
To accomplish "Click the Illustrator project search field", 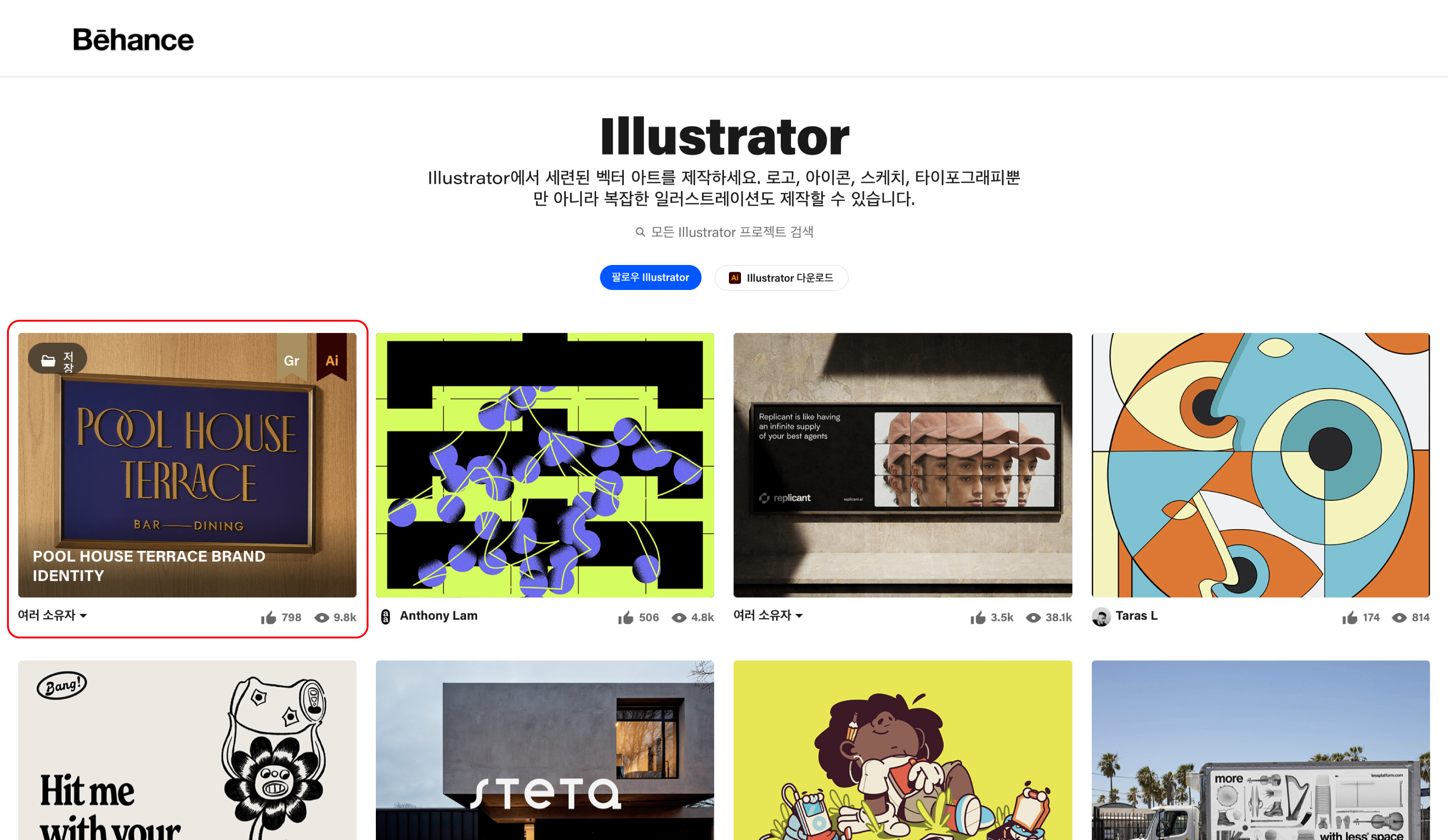I will click(x=724, y=232).
